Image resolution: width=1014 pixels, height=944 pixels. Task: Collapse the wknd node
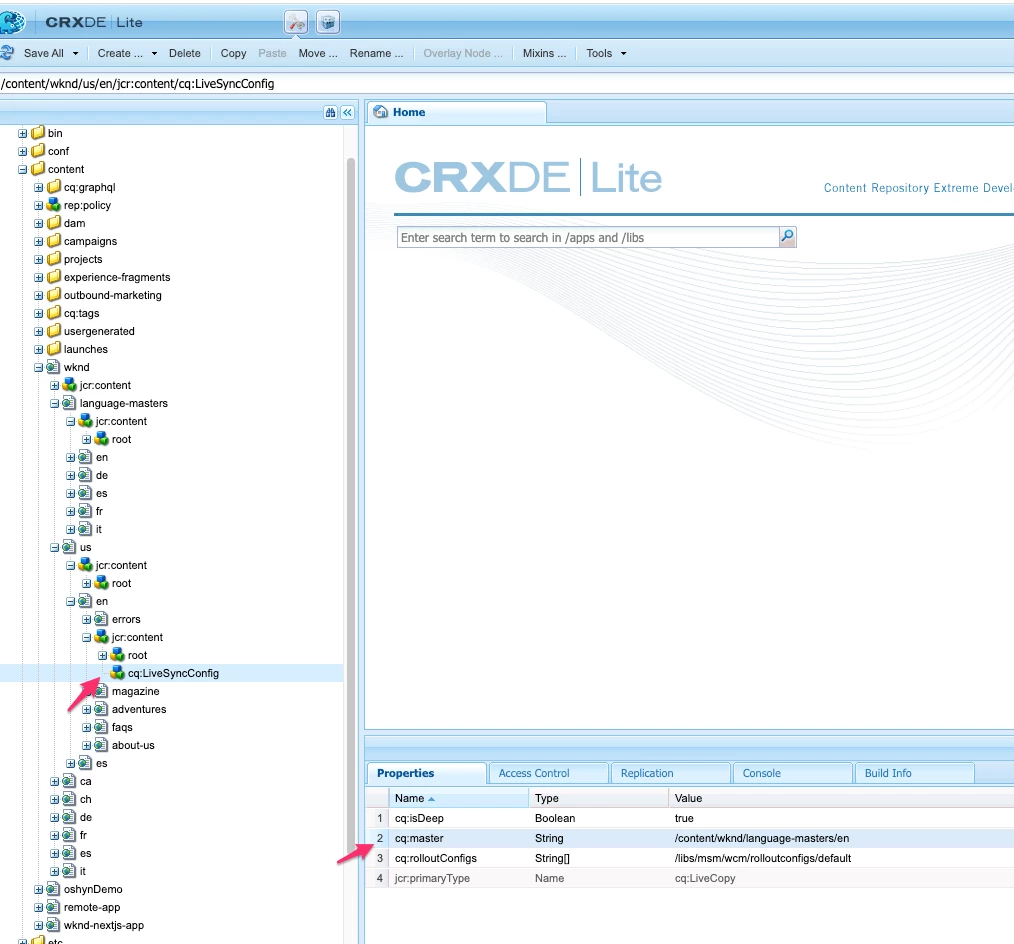tap(39, 367)
